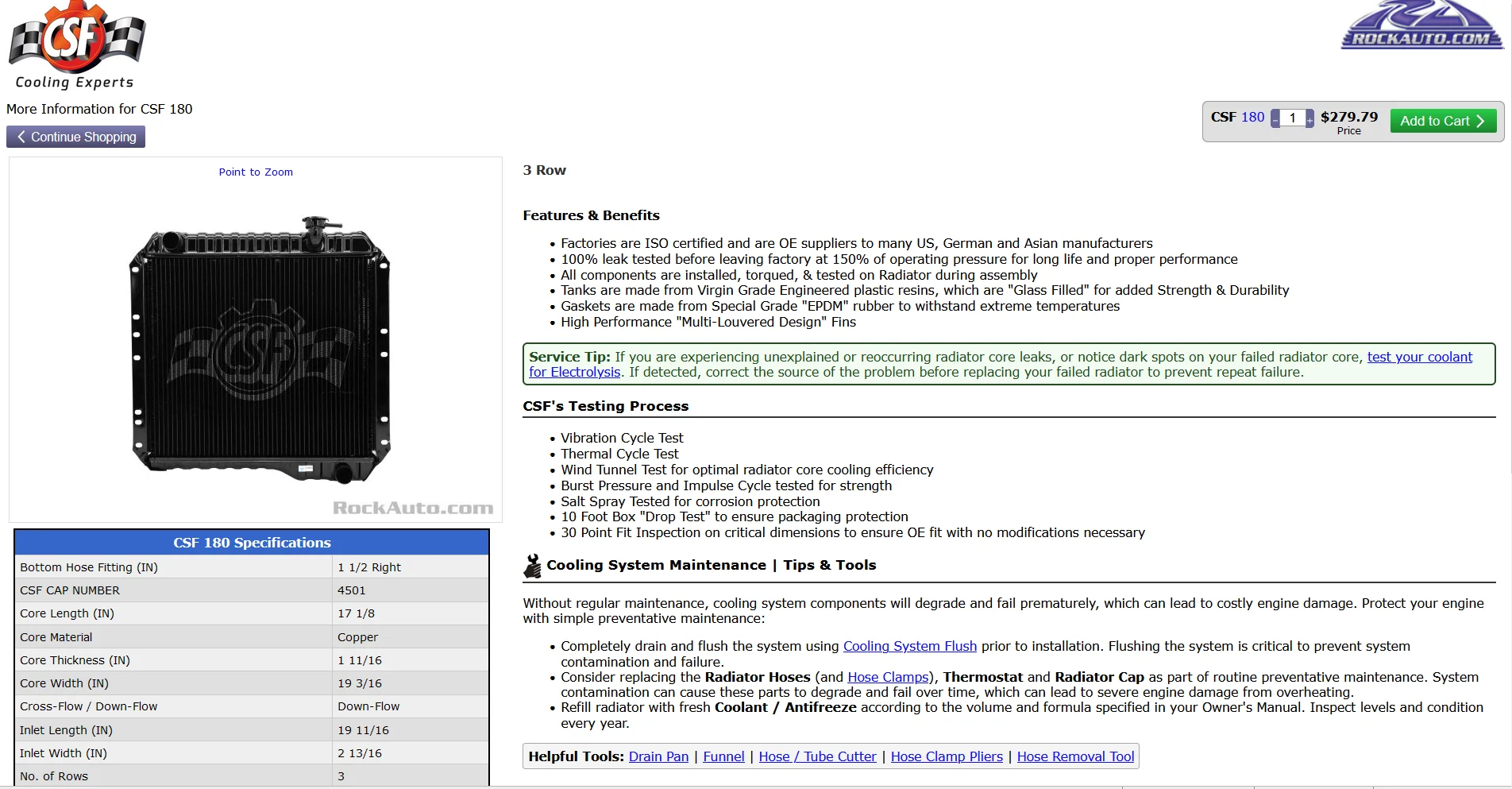
Task: Increase quantity with the plus button
Action: coord(1310,119)
